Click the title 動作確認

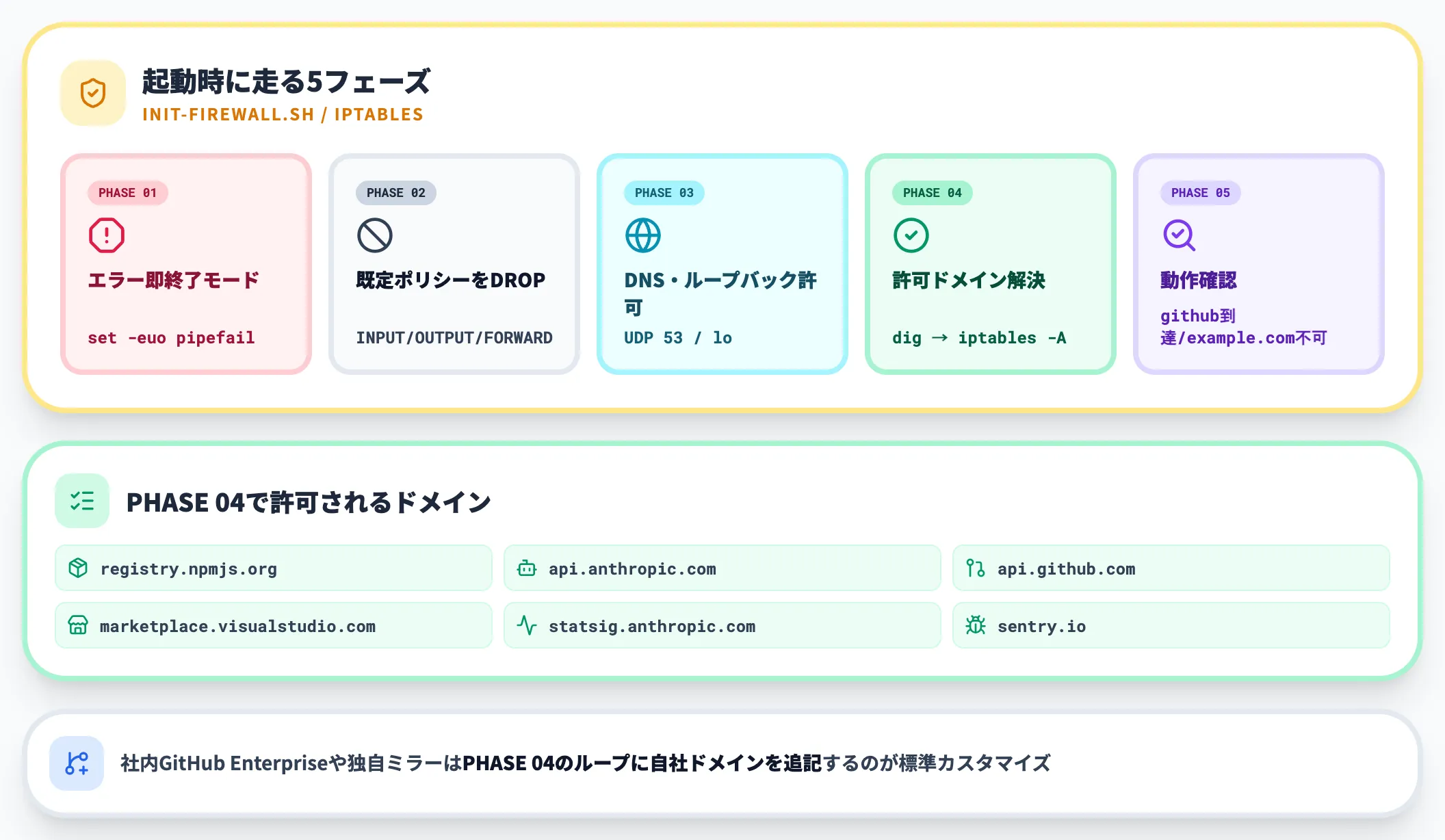(1199, 280)
